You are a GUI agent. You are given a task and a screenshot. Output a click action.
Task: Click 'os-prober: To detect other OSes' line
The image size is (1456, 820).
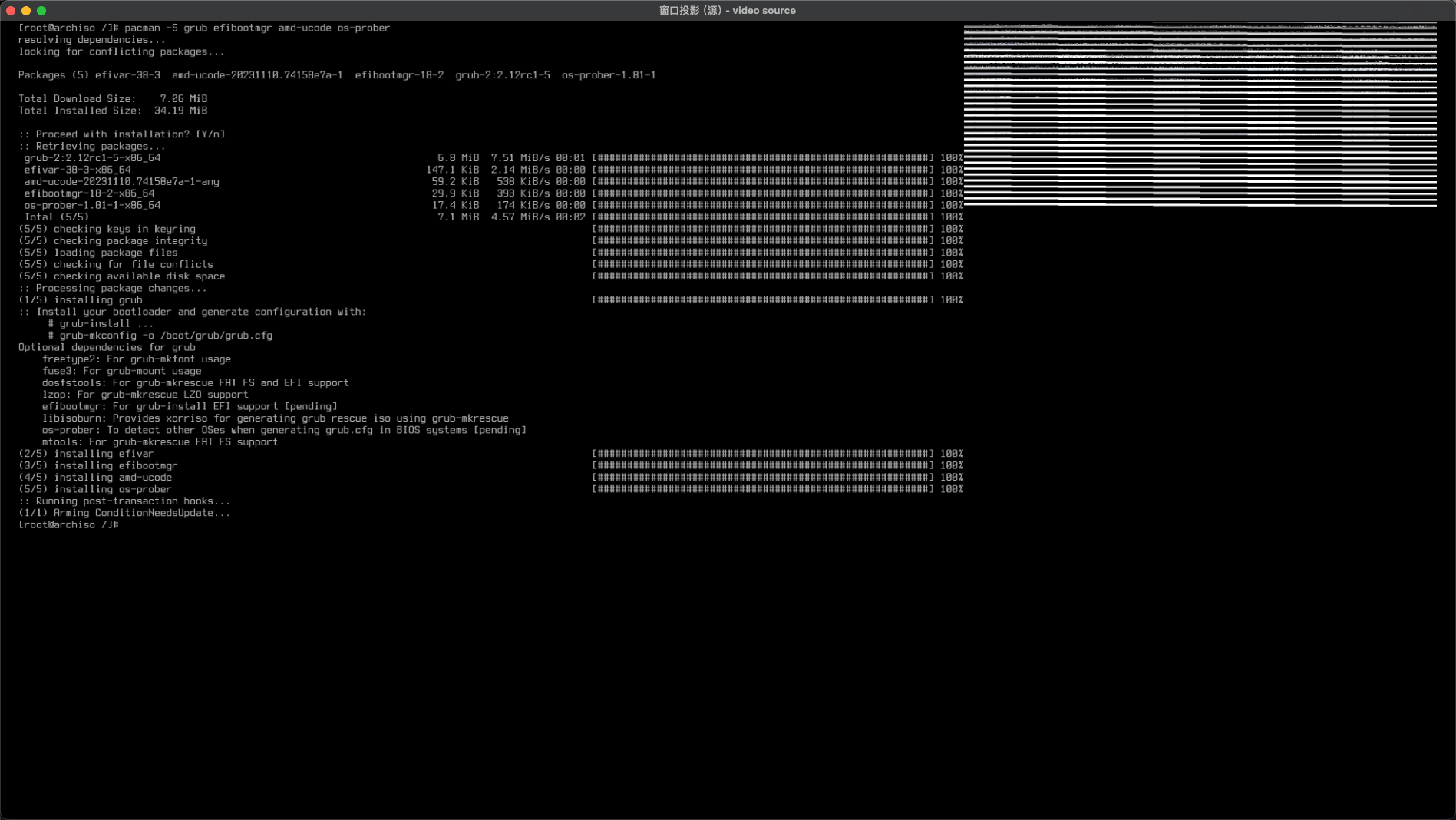click(x=284, y=430)
